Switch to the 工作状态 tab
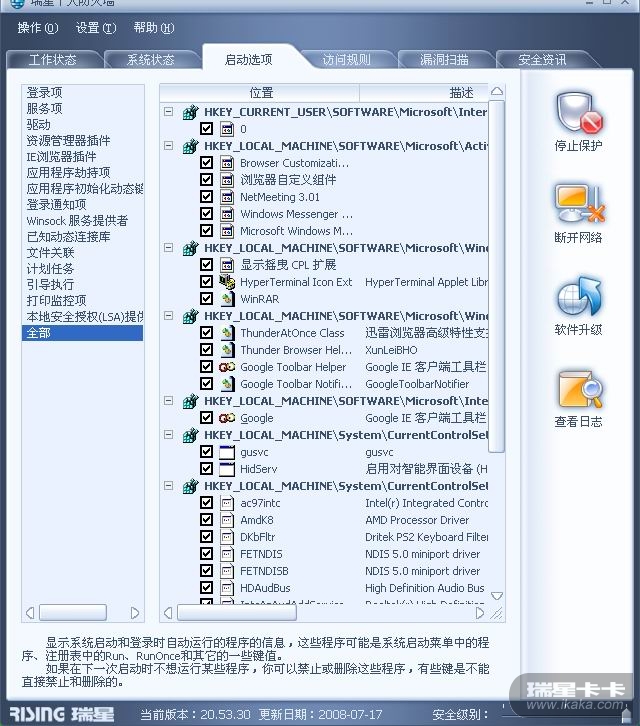 (53, 60)
